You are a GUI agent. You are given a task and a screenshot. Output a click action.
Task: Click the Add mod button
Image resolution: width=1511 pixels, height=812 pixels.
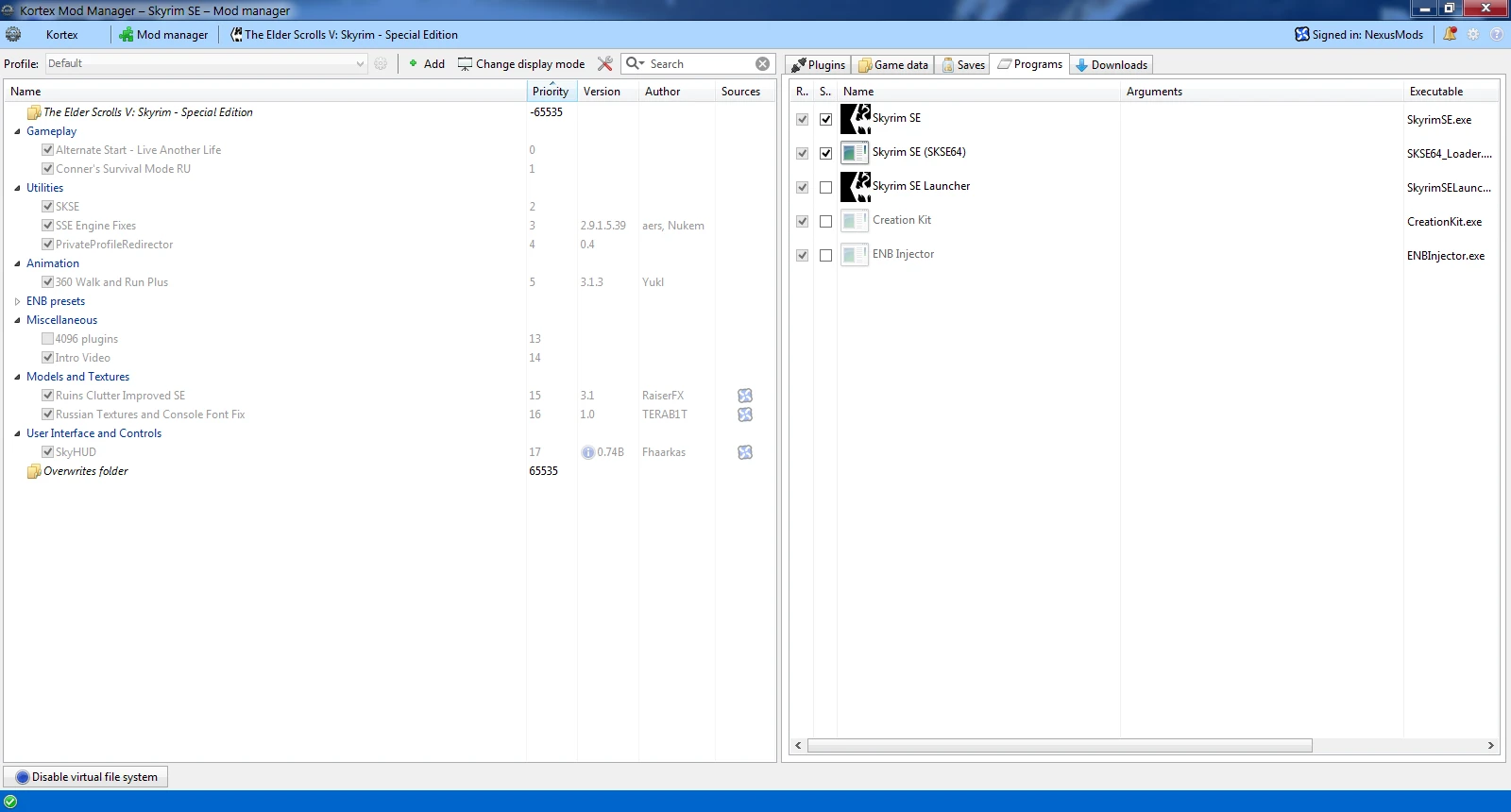click(x=426, y=63)
